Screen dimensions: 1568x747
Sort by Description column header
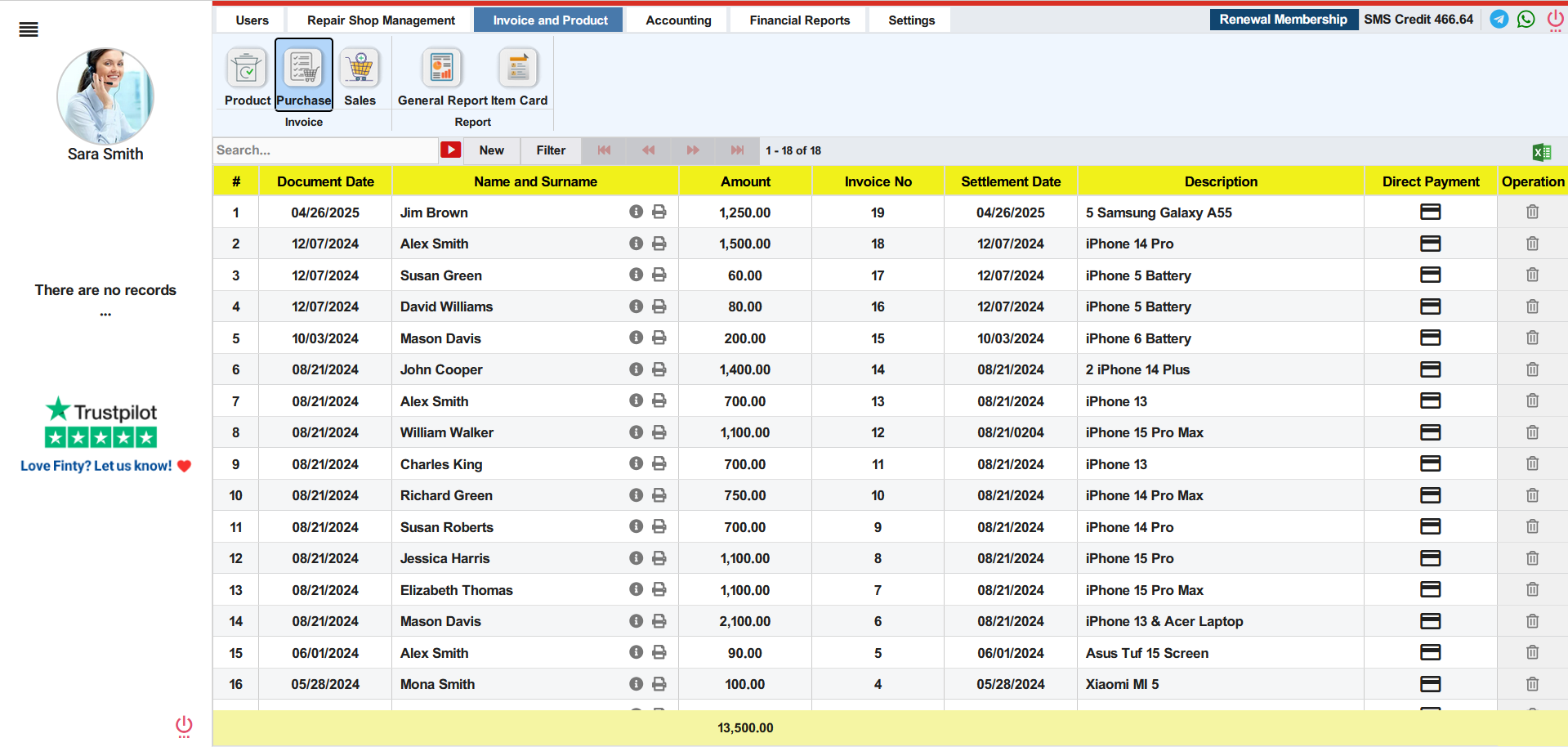point(1221,181)
